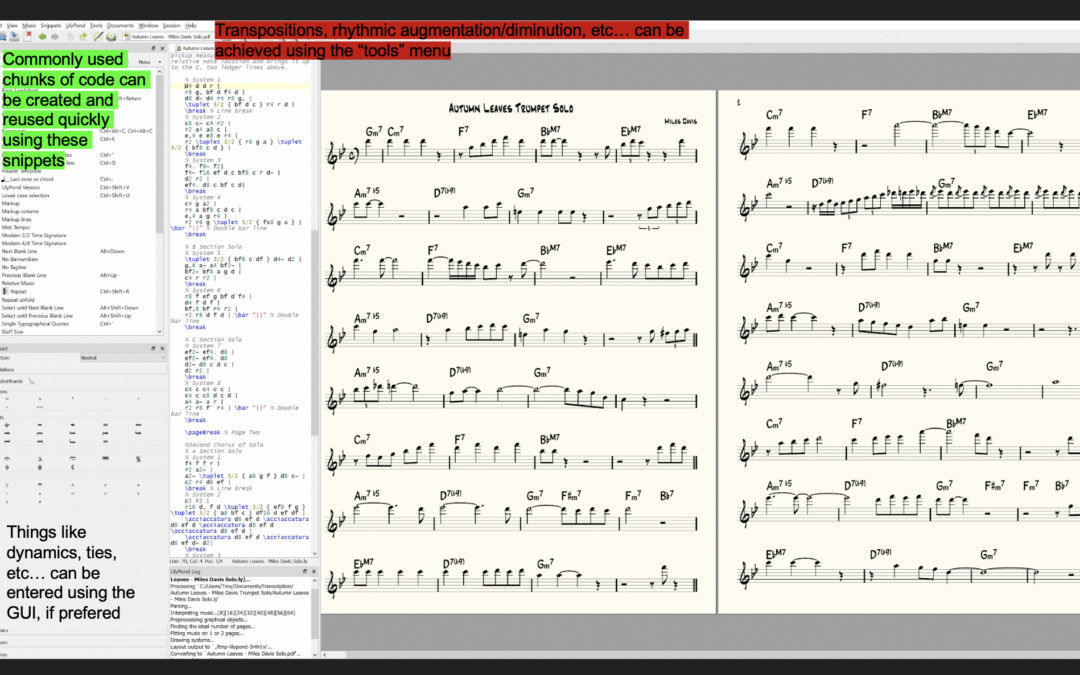Select 'Single Typographical Quotes' snippet
1080x675 pixels.
(36, 324)
